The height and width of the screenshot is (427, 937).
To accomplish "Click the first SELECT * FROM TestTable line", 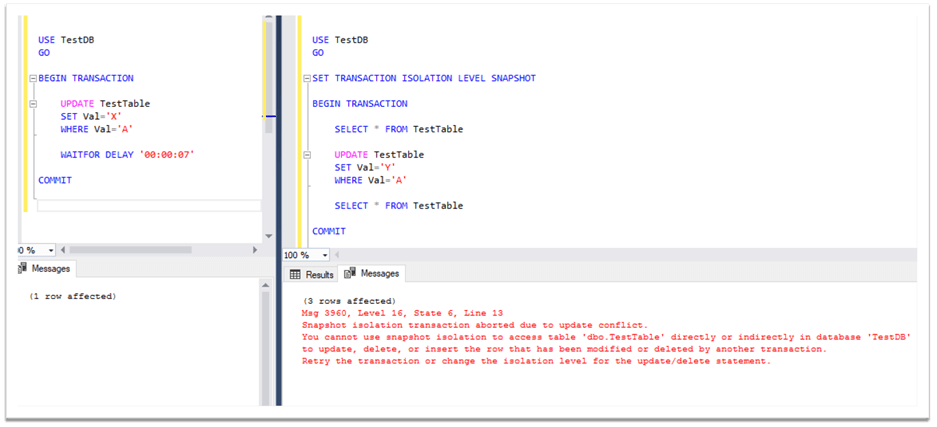I will tap(399, 130).
